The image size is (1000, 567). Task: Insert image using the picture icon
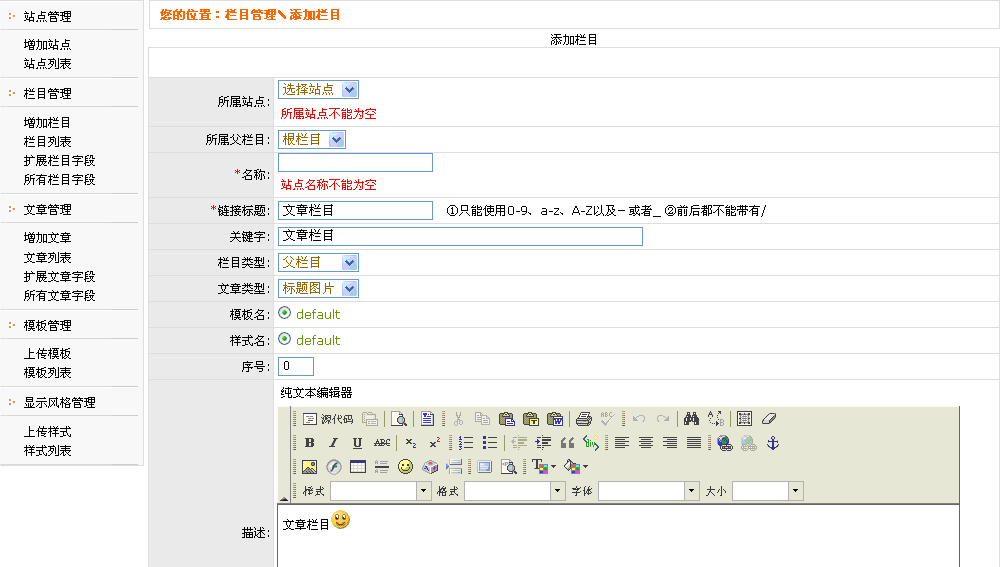click(309, 467)
